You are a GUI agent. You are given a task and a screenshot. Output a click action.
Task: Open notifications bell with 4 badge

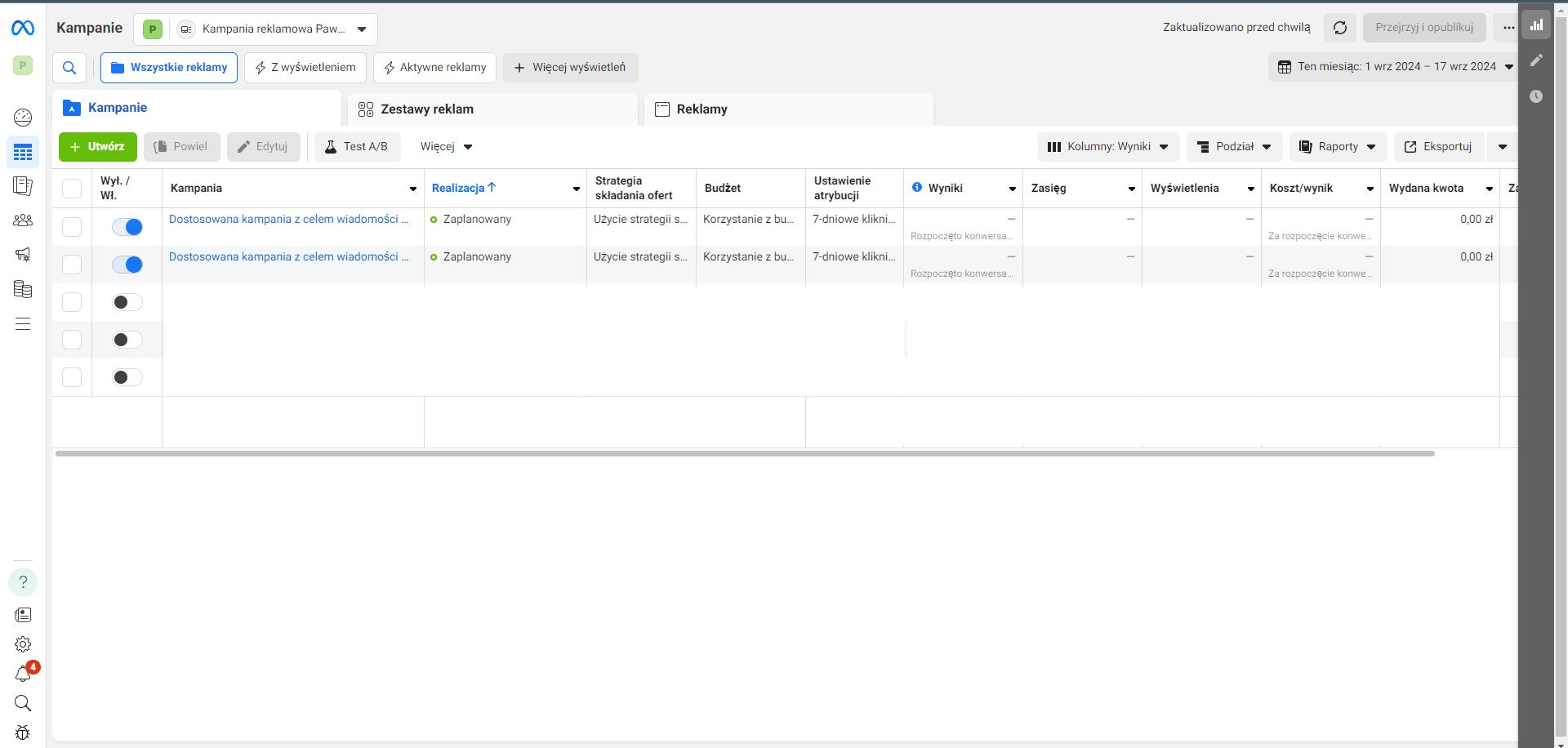(x=24, y=673)
